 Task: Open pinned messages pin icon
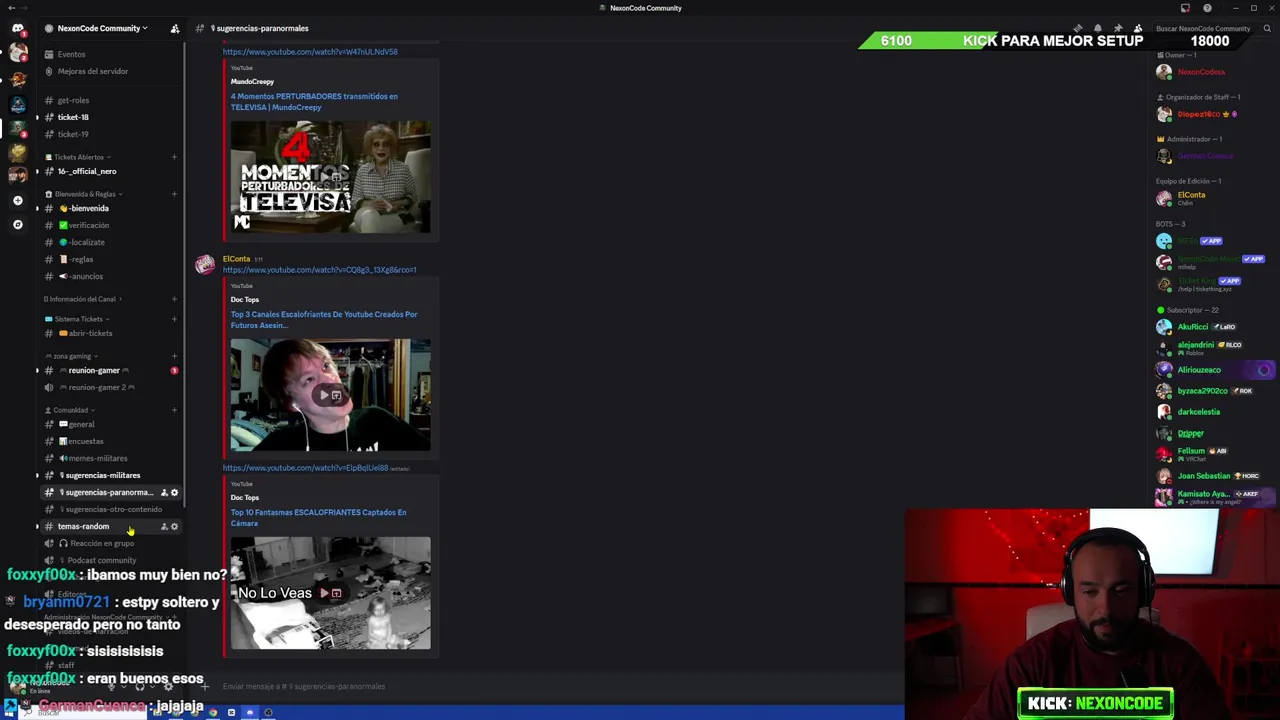coord(1118,28)
